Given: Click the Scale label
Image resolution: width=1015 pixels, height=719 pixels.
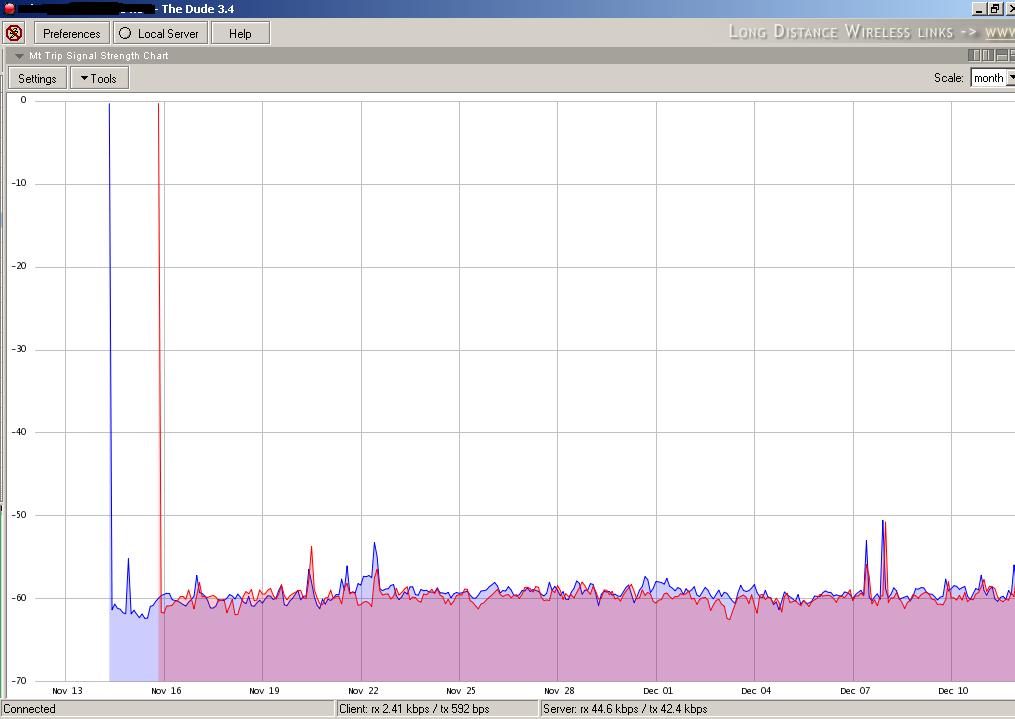Looking at the screenshot, I should pos(948,78).
